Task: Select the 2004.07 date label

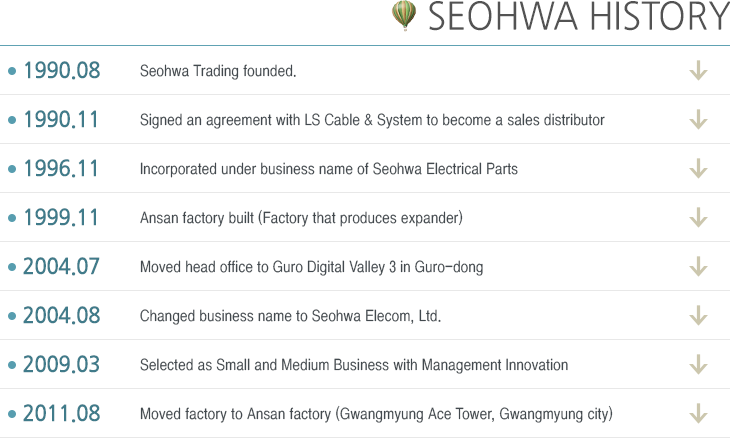Action: point(61,267)
